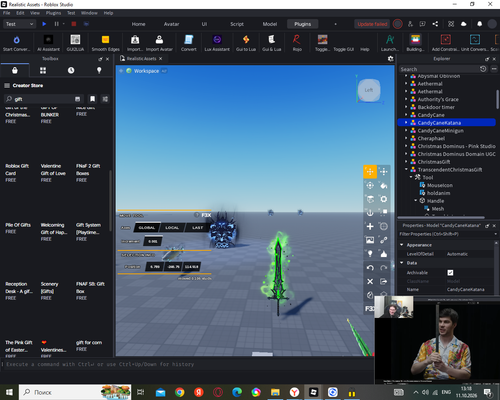Collapse the Appearance properties section

402,245
